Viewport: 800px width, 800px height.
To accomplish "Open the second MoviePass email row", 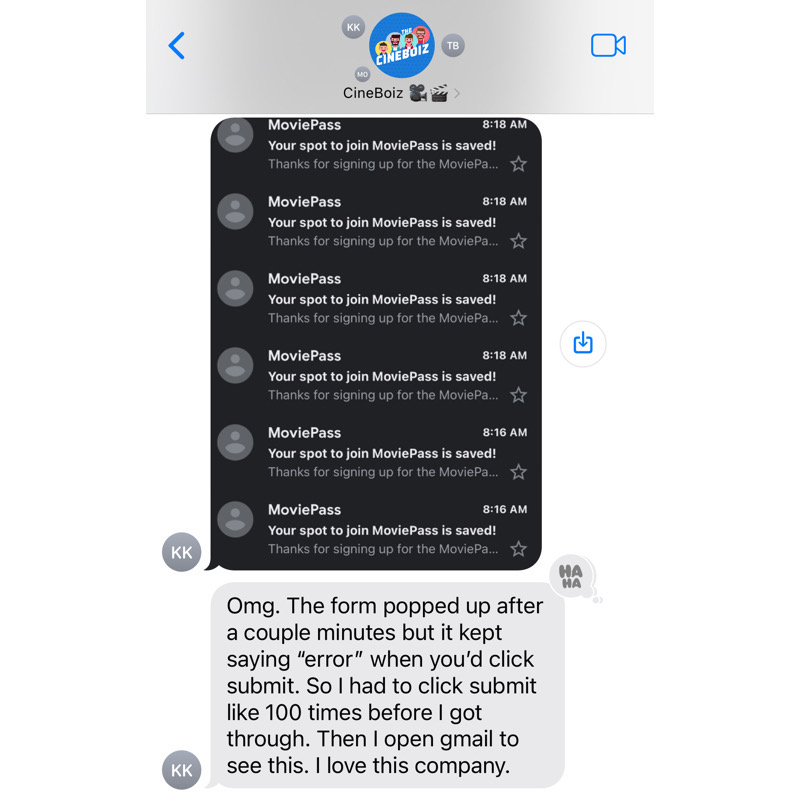I will pyautogui.click(x=376, y=221).
